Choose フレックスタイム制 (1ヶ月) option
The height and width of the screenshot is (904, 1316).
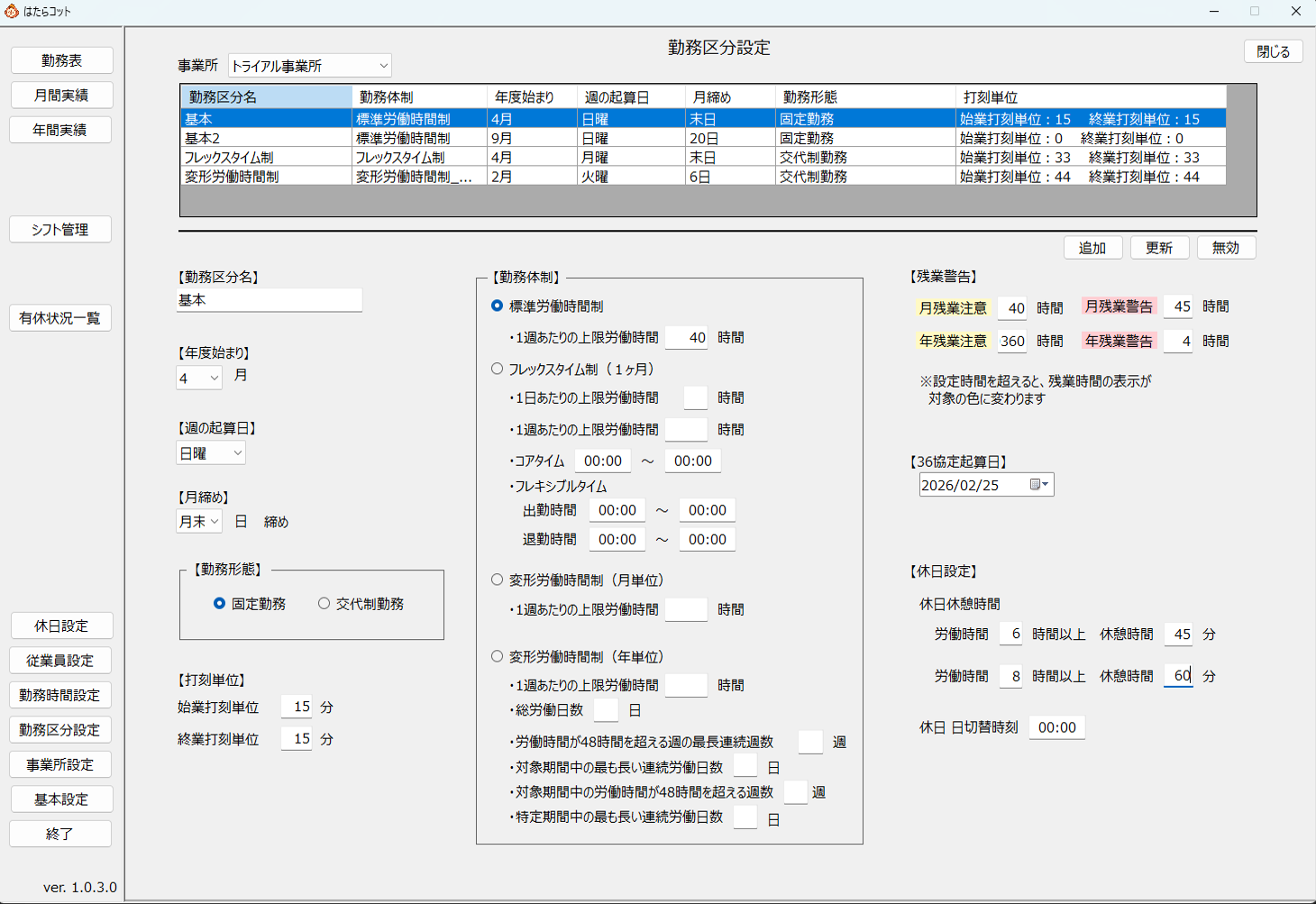click(497, 369)
